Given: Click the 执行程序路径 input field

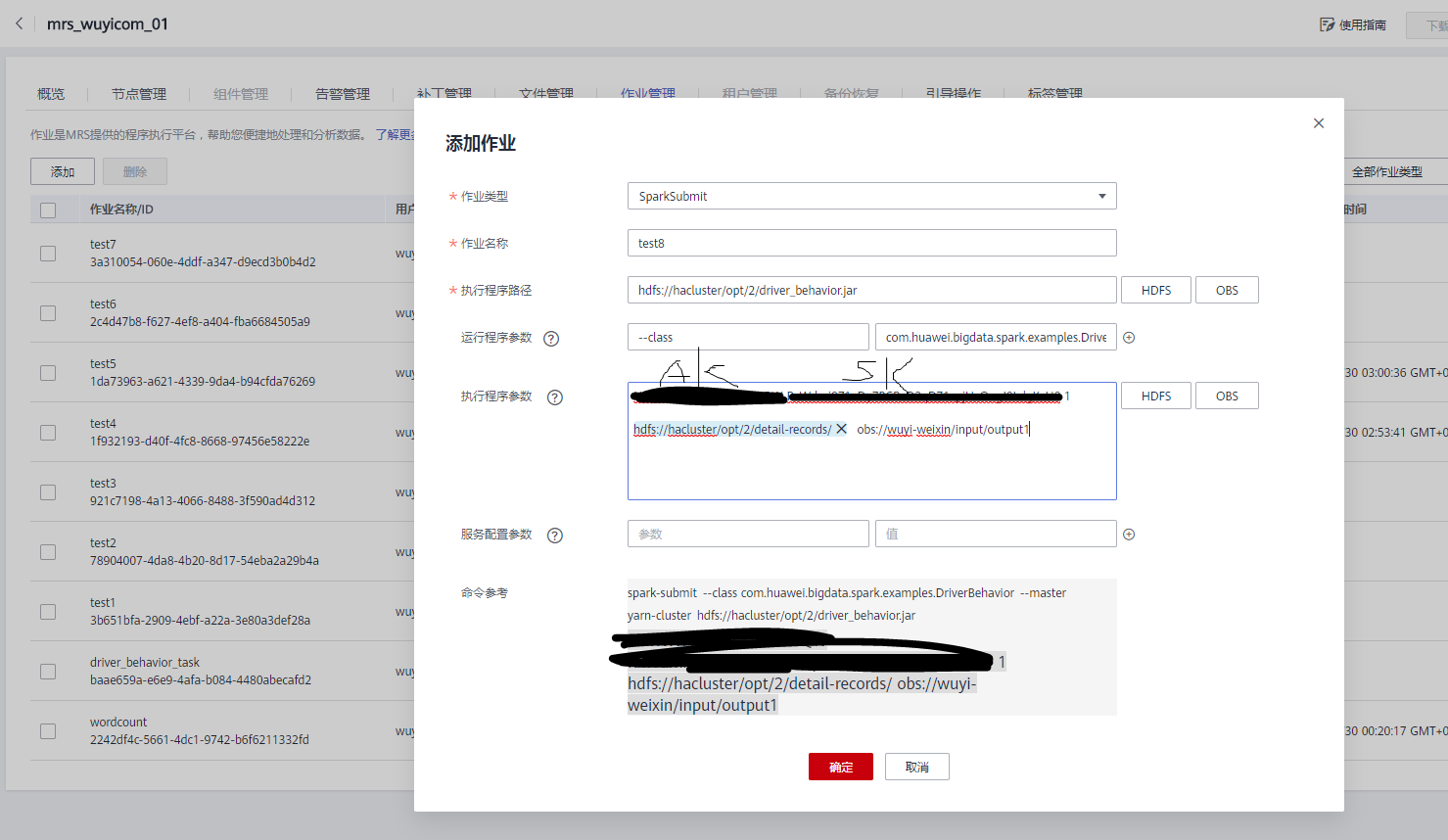Looking at the screenshot, I should (x=871, y=290).
